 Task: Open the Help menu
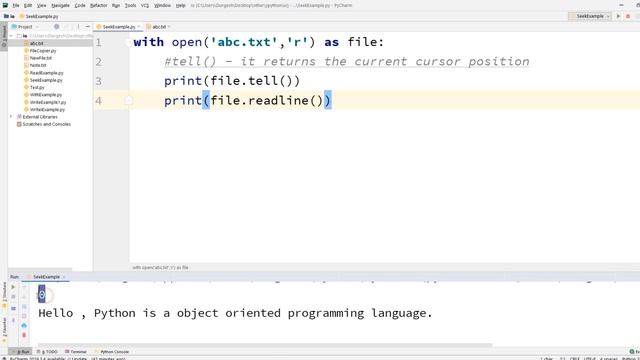pyautogui.click(x=180, y=5)
